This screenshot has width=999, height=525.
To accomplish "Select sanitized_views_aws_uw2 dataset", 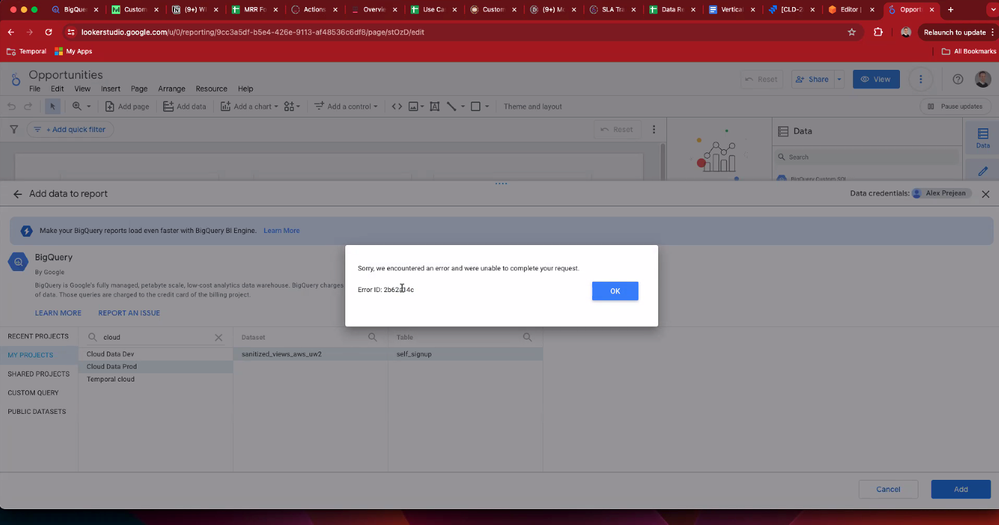I will click(x=310, y=354).
